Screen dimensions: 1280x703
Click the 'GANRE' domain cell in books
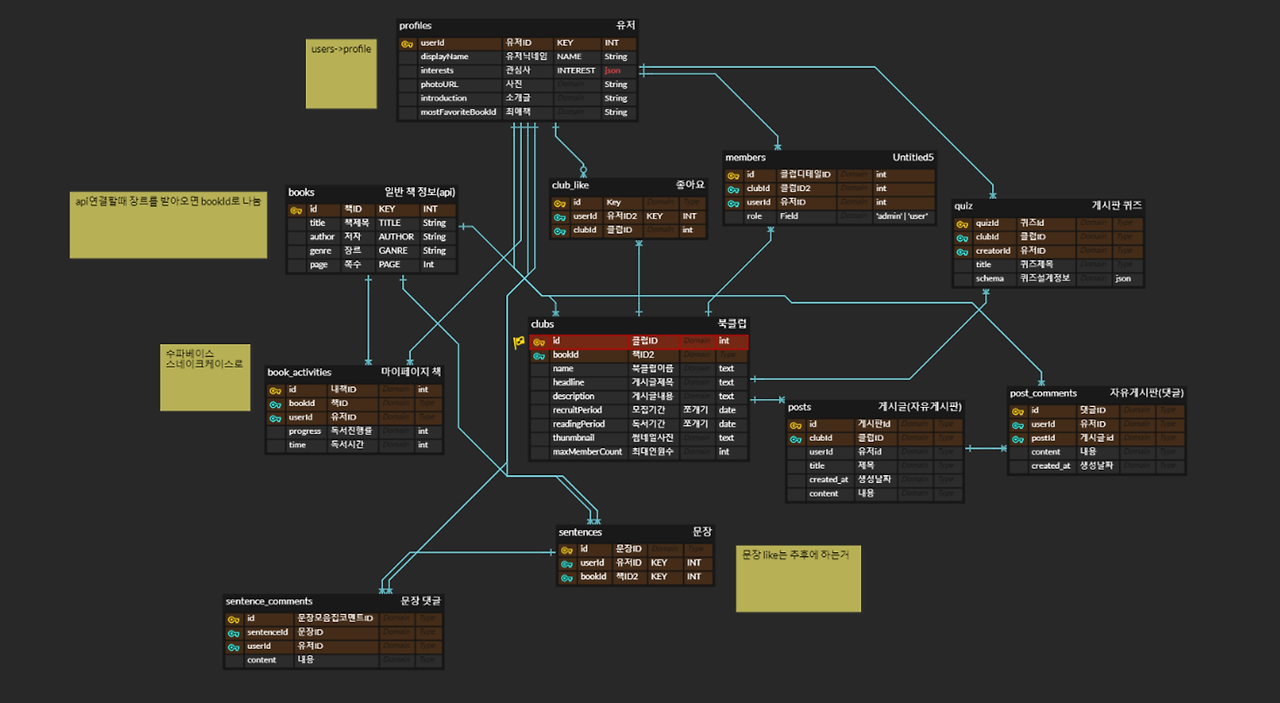pyautogui.click(x=397, y=251)
